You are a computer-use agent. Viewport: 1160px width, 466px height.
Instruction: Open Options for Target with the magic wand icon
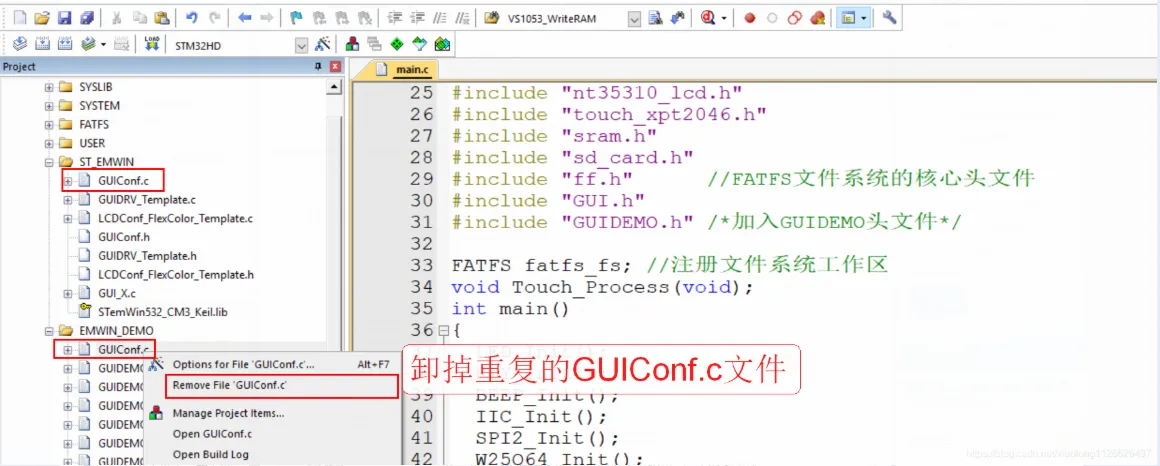(323, 44)
